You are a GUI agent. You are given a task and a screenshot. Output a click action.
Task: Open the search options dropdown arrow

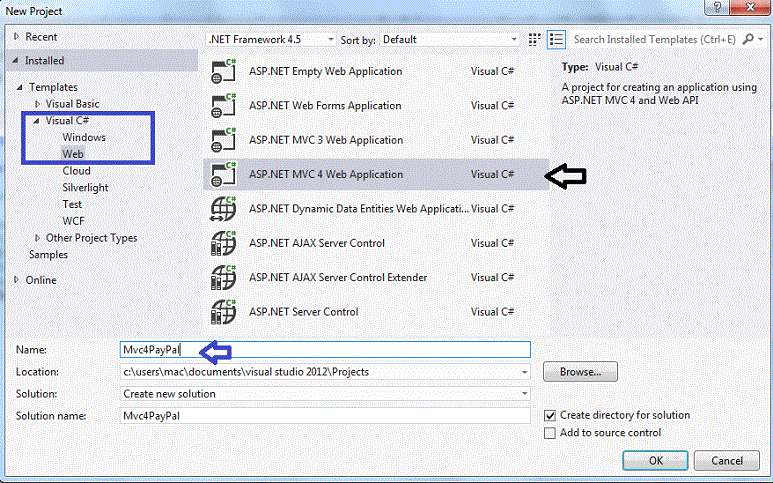coord(761,39)
